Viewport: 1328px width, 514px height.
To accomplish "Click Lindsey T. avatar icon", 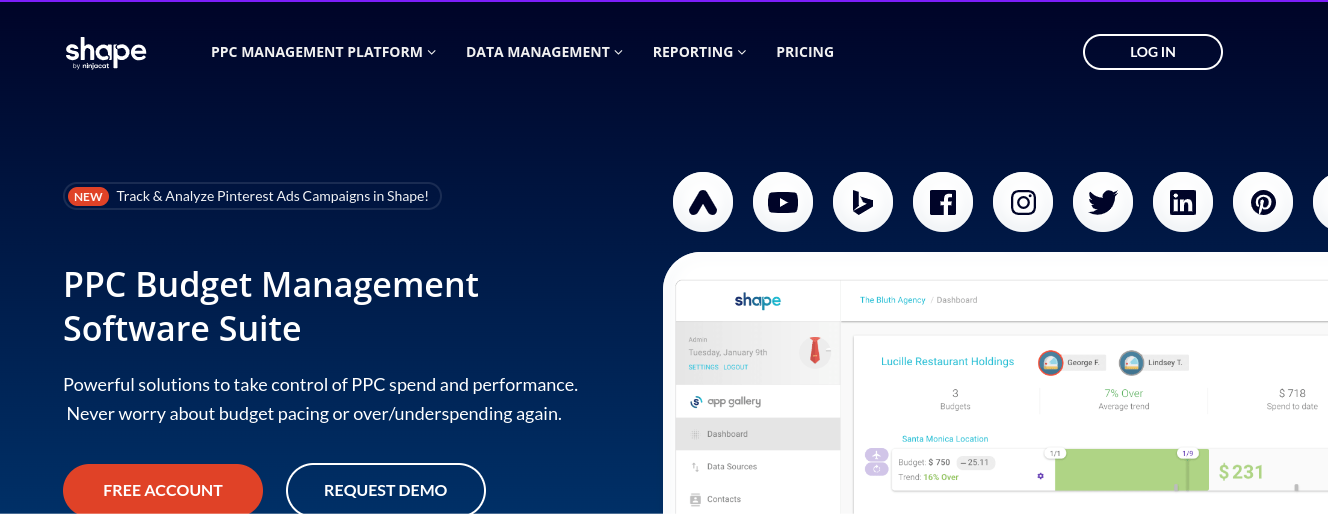I will 1131,362.
